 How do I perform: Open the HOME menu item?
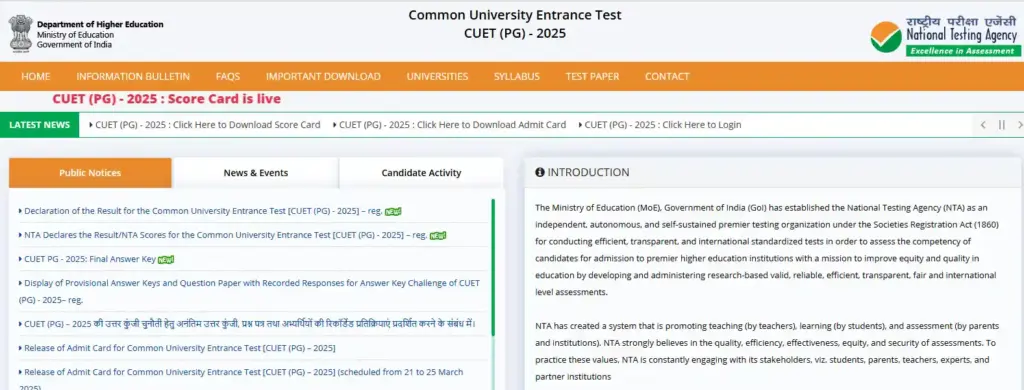(35, 76)
